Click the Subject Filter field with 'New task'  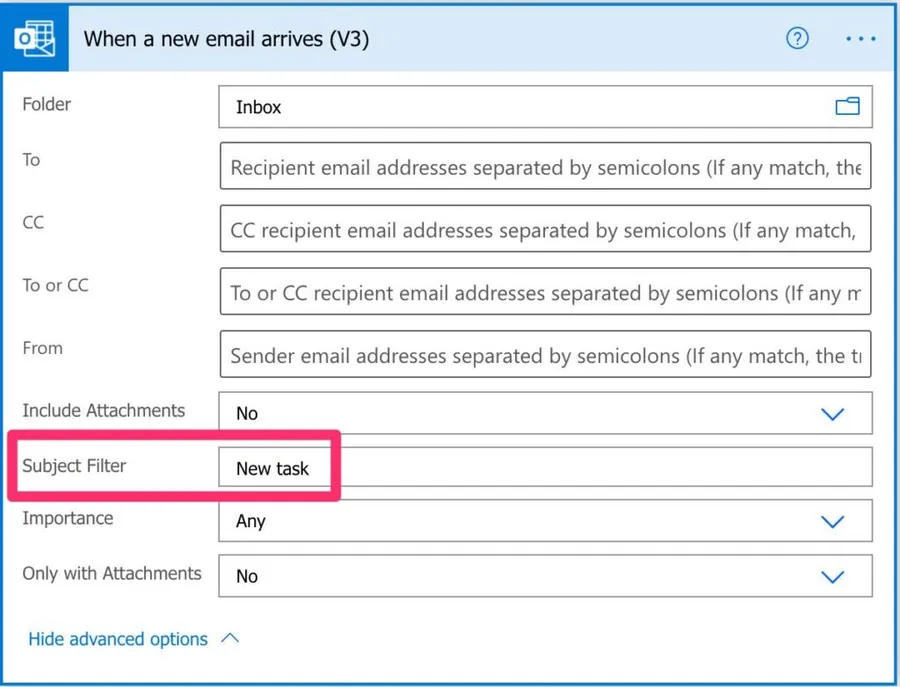tap(545, 467)
